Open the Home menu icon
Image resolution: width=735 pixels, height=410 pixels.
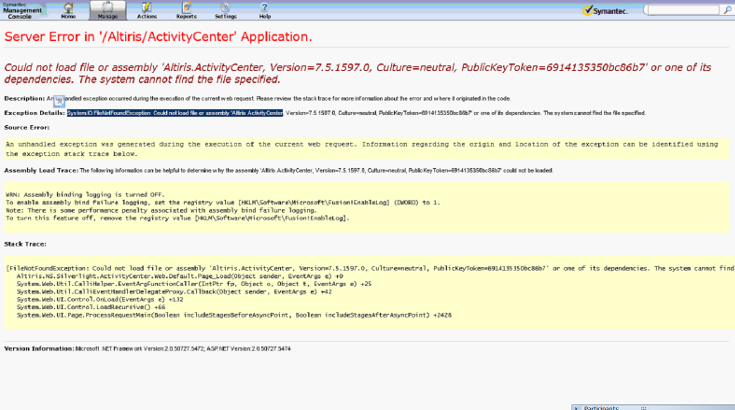coord(68,10)
